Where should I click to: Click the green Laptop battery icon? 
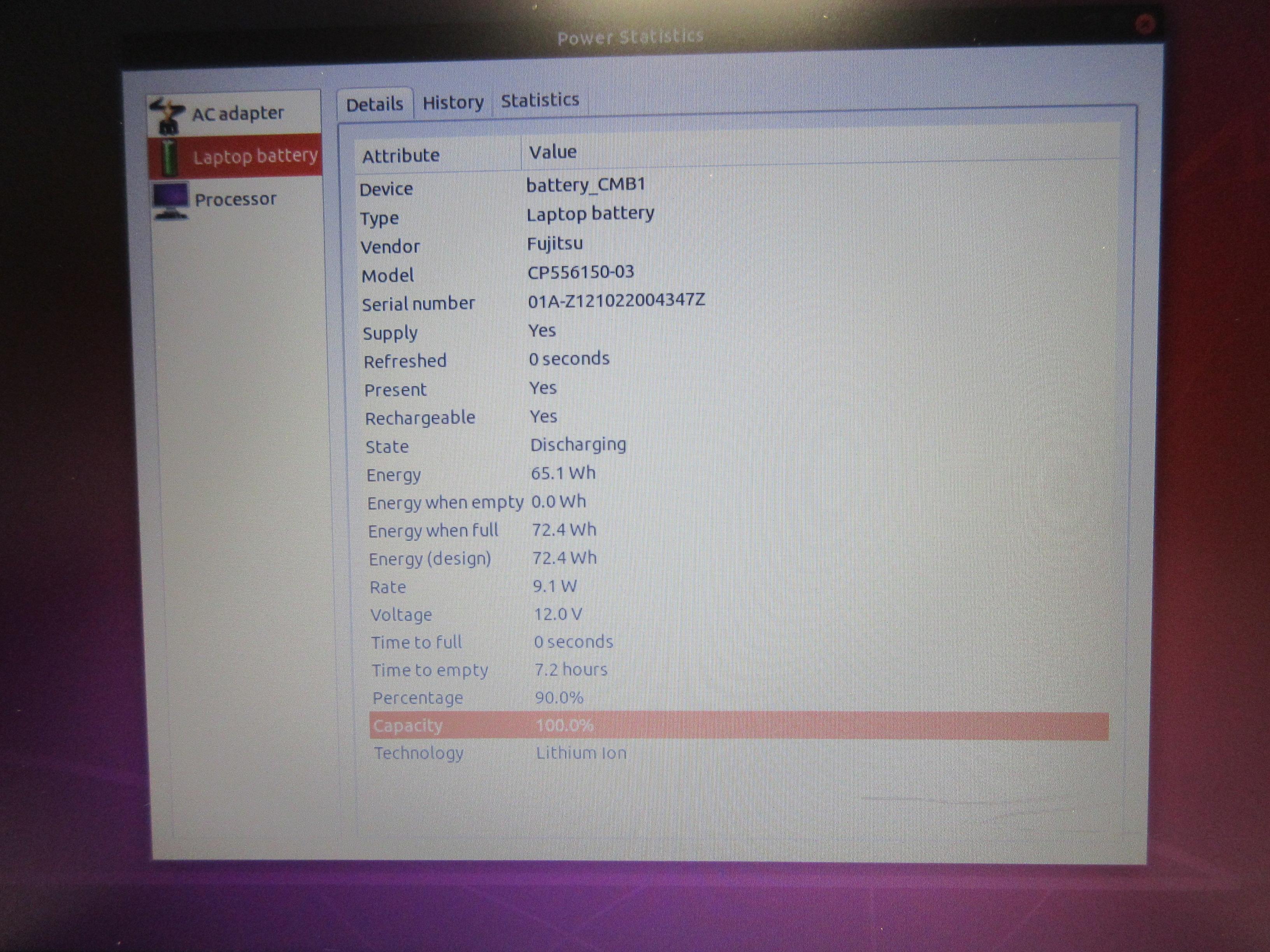click(169, 157)
